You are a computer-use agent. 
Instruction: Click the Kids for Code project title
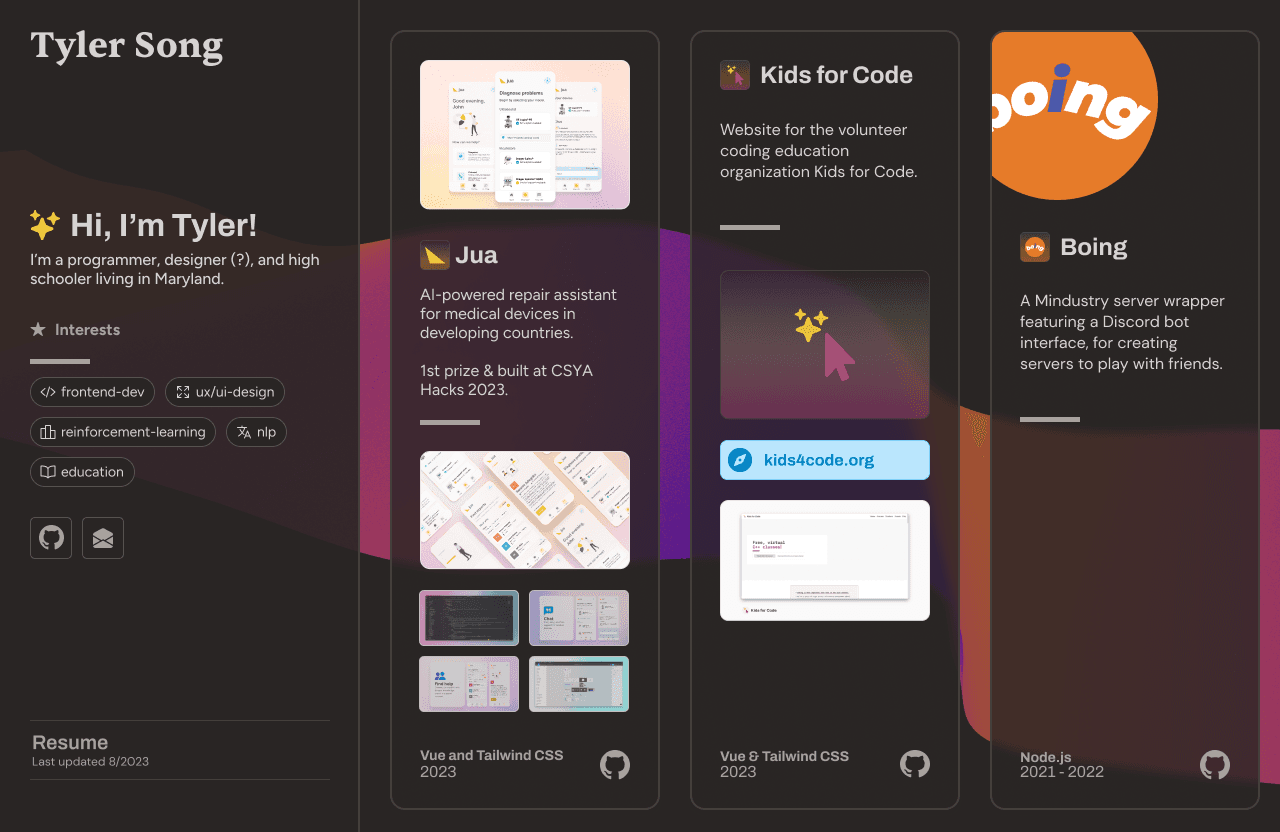(836, 75)
